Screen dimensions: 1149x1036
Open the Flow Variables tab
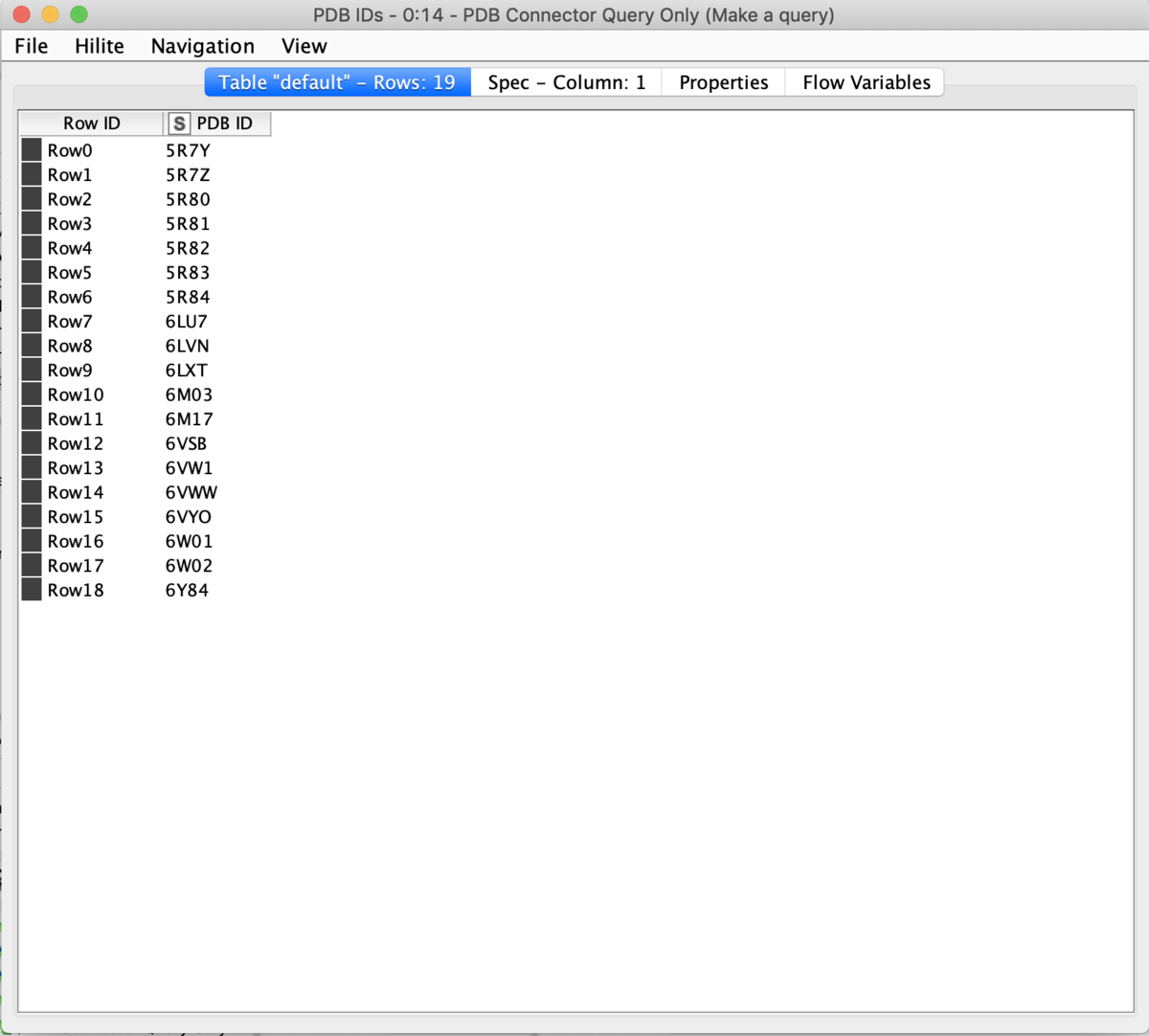[866, 82]
